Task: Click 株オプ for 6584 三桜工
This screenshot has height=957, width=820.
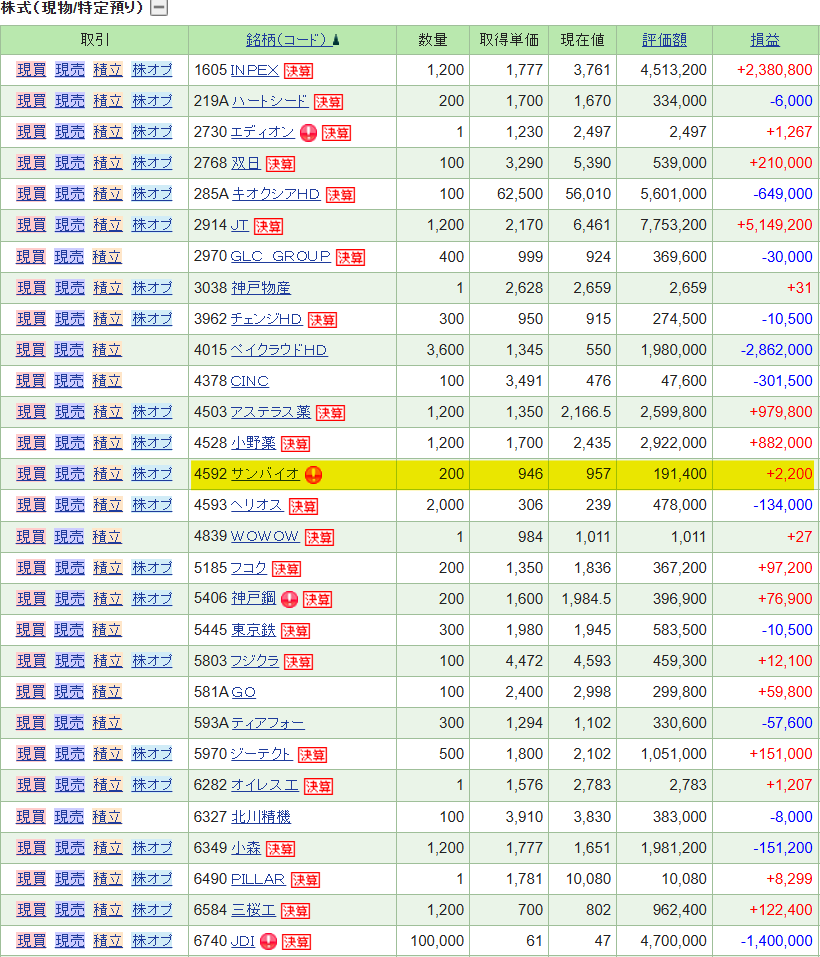Action: click(x=152, y=910)
